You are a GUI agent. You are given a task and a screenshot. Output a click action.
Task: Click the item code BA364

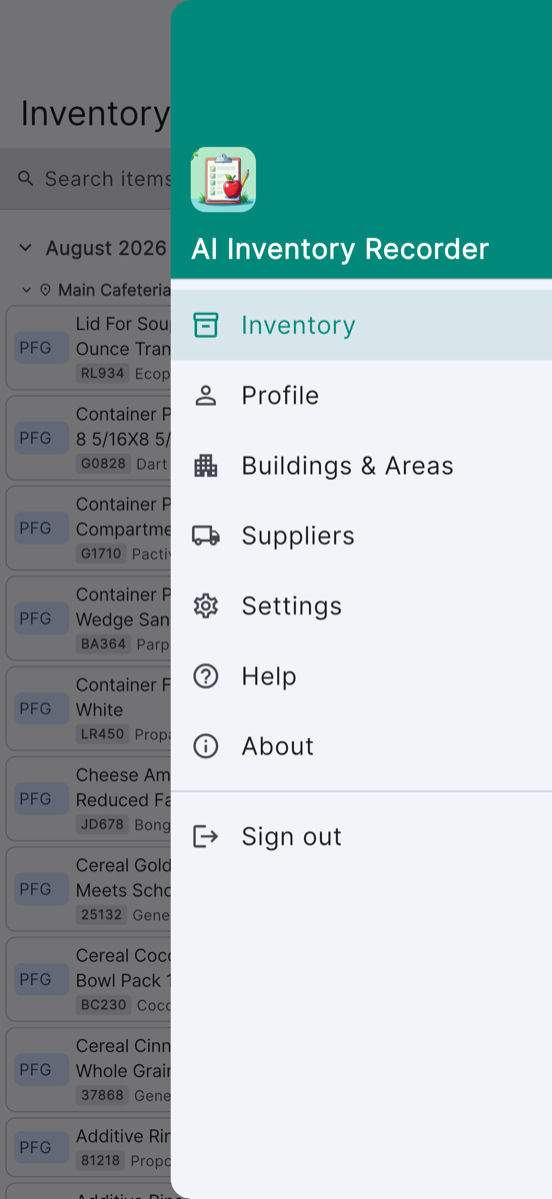103,644
